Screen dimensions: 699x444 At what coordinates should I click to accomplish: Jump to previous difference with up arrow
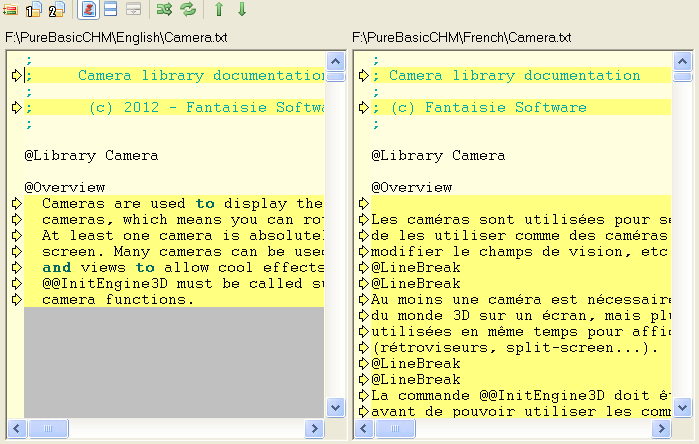(219, 10)
